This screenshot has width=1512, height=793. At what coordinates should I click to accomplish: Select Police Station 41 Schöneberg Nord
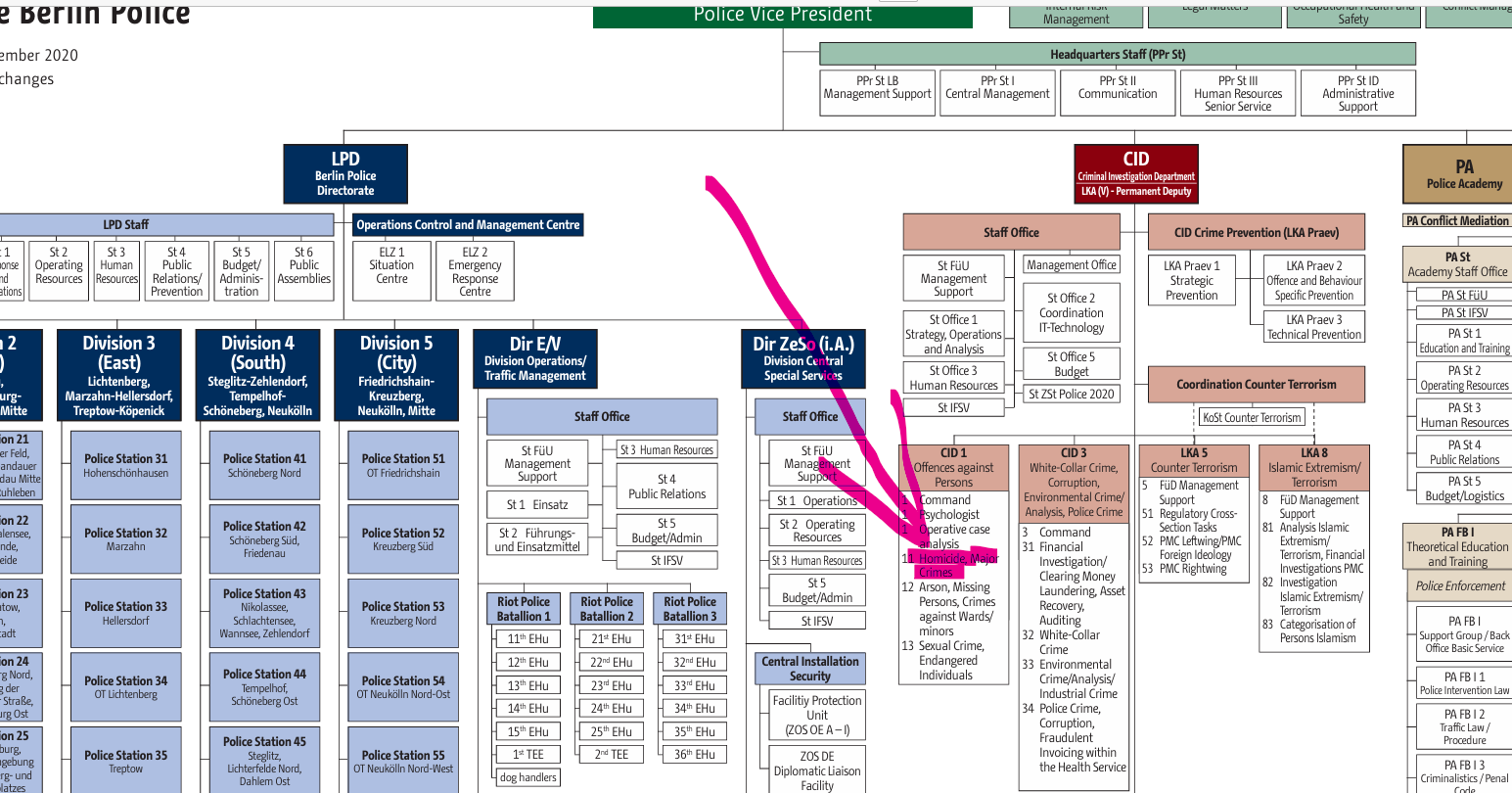(x=265, y=465)
